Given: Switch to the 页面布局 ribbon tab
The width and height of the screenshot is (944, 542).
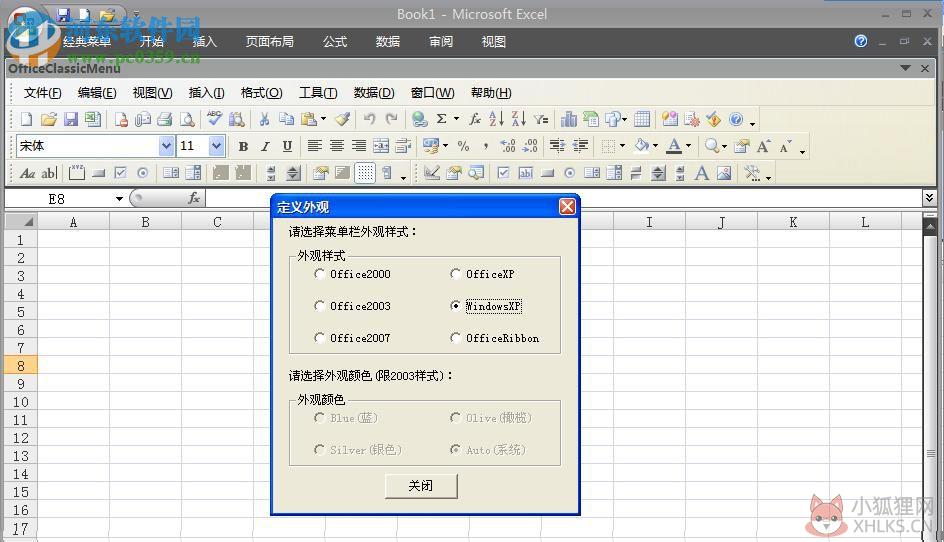Looking at the screenshot, I should [x=270, y=42].
